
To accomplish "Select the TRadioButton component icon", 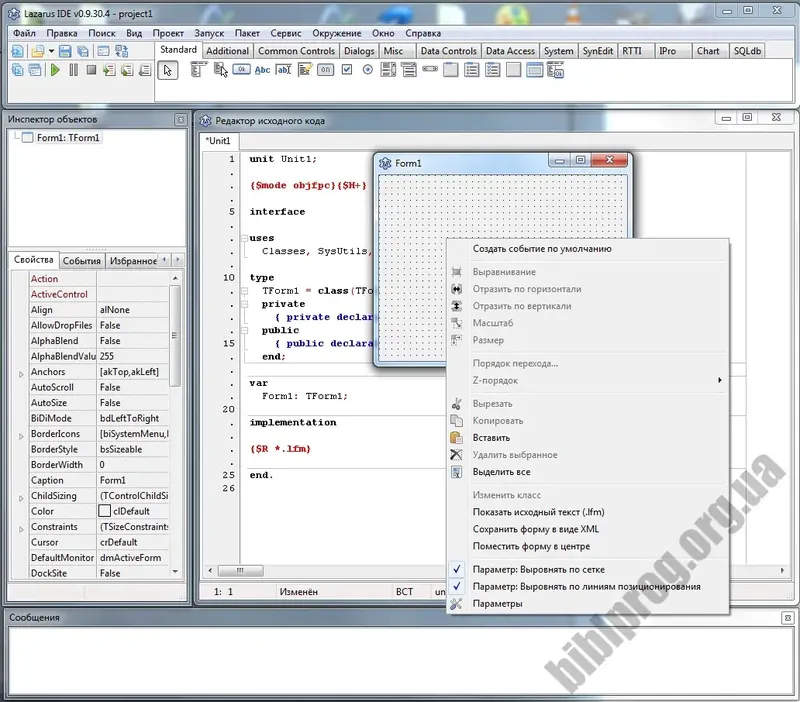I will click(367, 69).
